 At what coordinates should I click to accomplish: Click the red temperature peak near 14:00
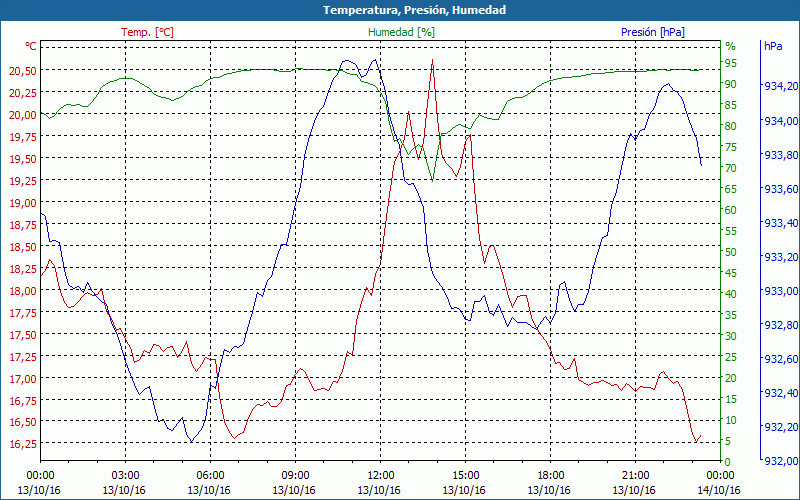(x=432, y=60)
